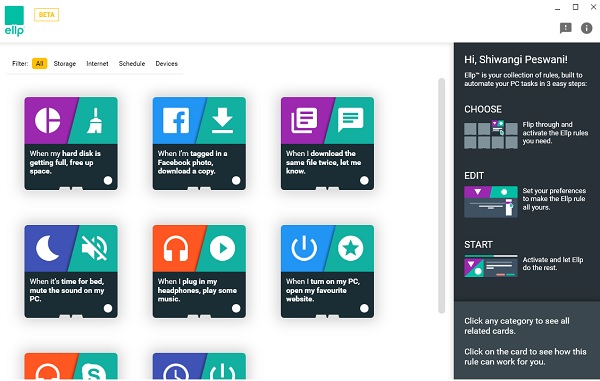The image size is (600, 381).
Task: Filter cards by Schedule
Action: click(132, 64)
